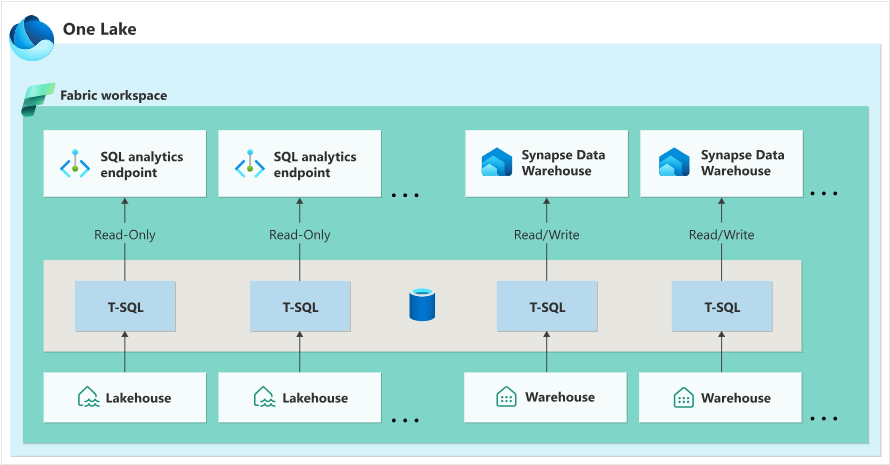Select the leftmost "Read/Write" label
Viewport: 890px width, 465px height.
click(547, 234)
